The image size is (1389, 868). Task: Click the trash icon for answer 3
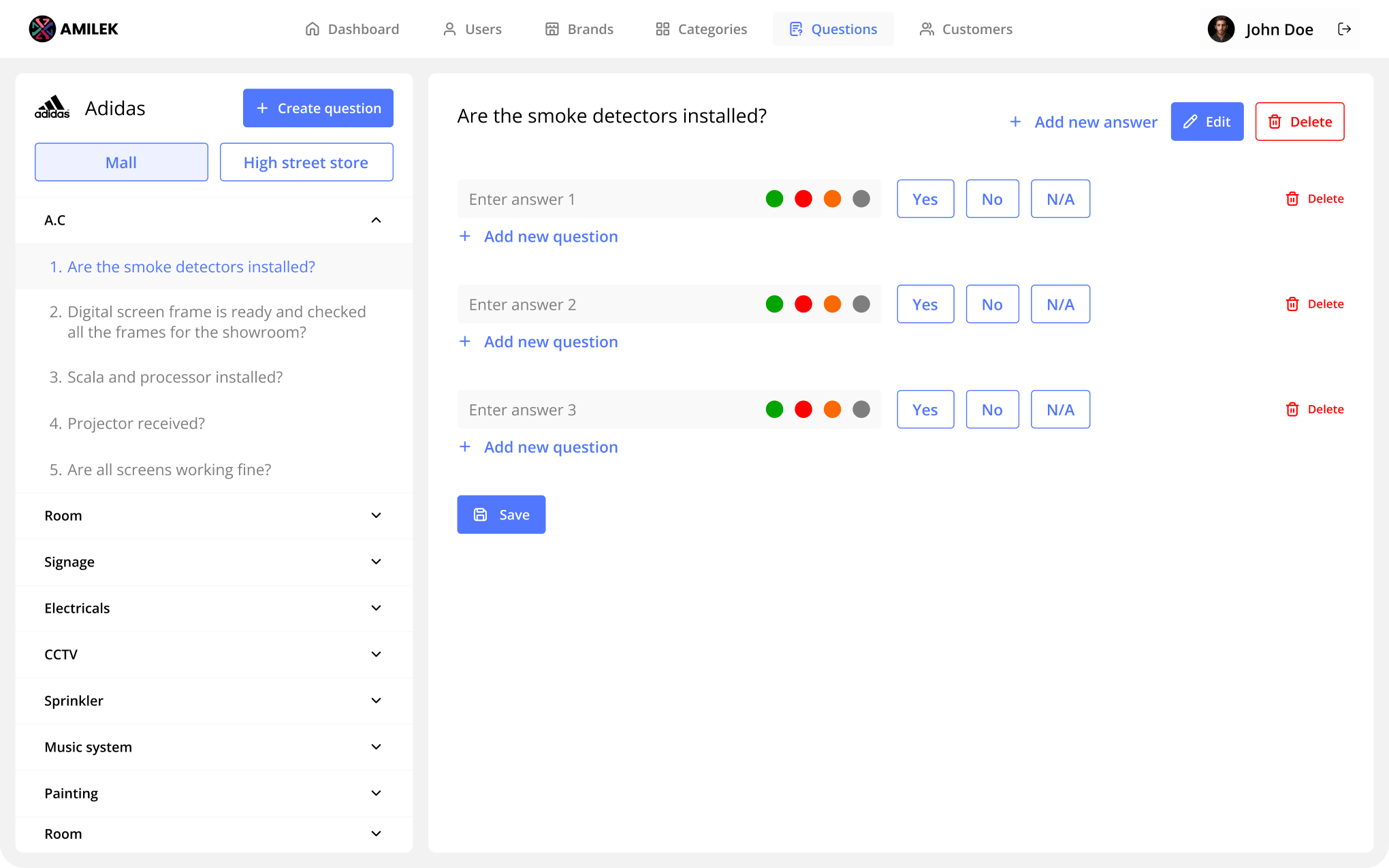tap(1292, 409)
